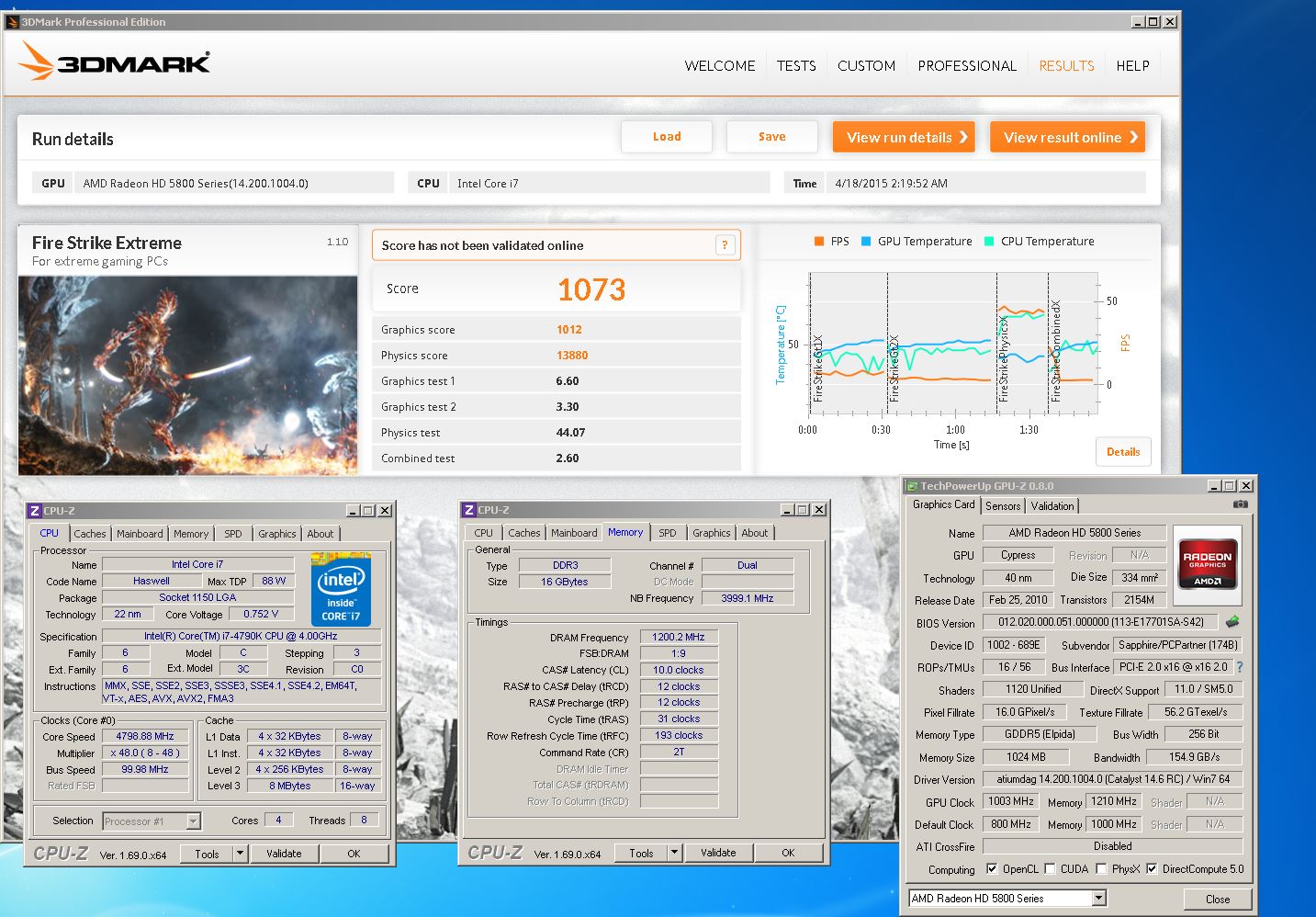Image resolution: width=1316 pixels, height=917 pixels.
Task: Click the GPU name field in Run details
Action: 234,183
